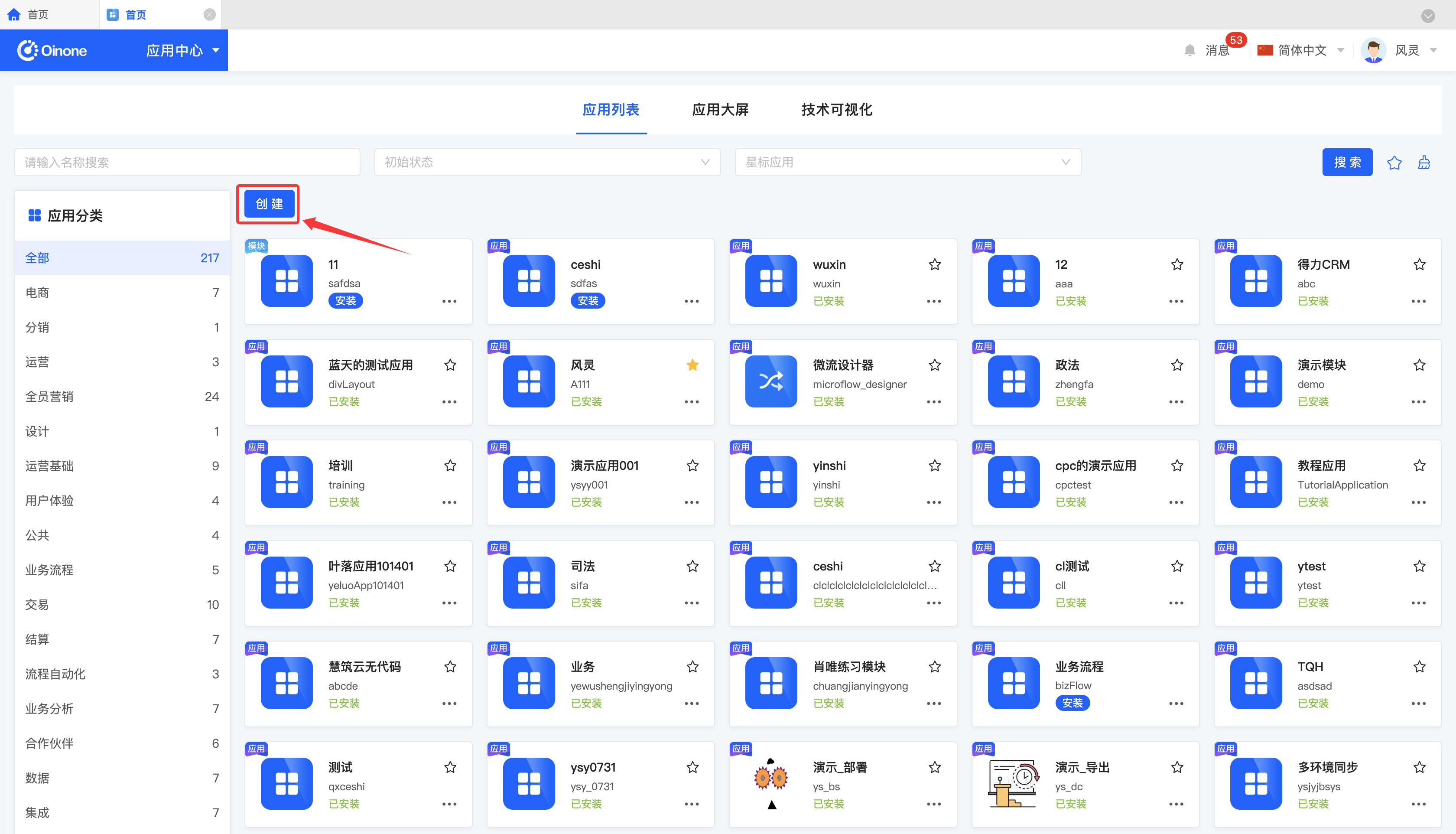Open the 微流设计器 app icon

pos(770,381)
